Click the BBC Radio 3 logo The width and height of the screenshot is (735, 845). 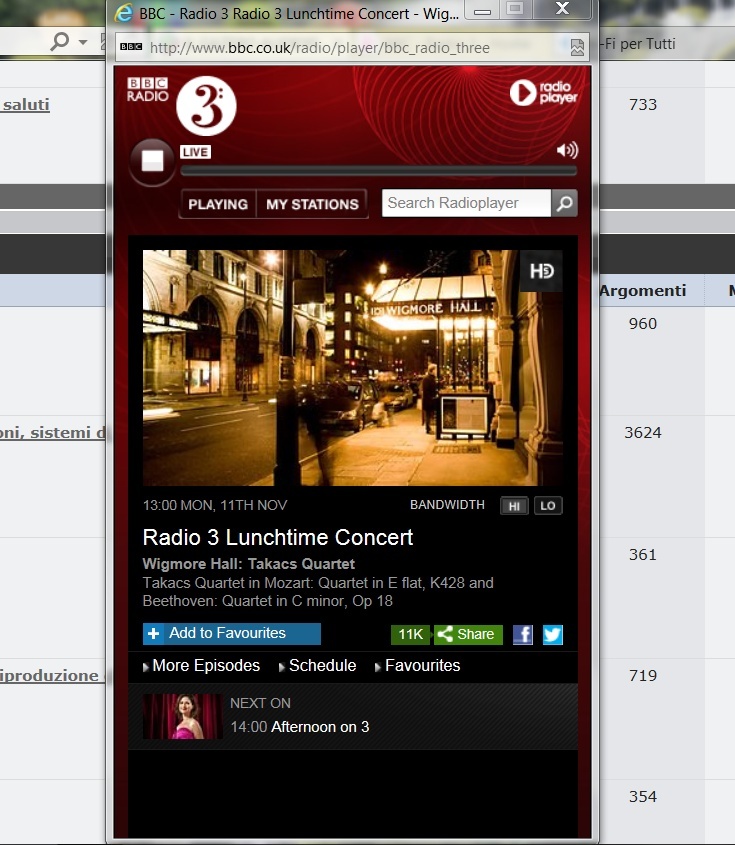182,105
